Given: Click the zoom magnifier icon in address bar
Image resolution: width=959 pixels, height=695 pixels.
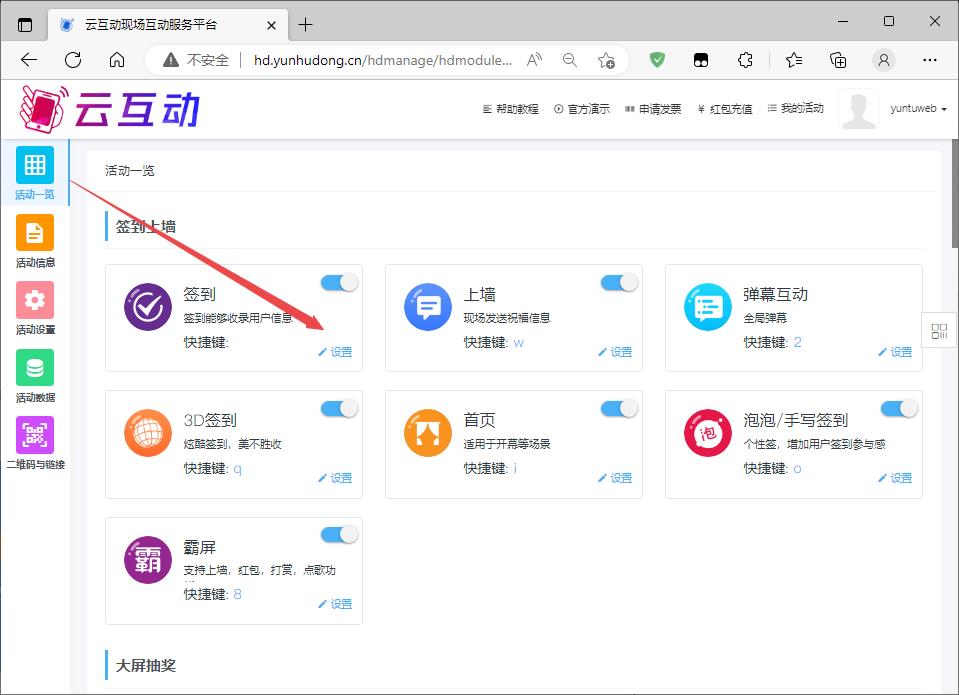Looking at the screenshot, I should point(570,60).
